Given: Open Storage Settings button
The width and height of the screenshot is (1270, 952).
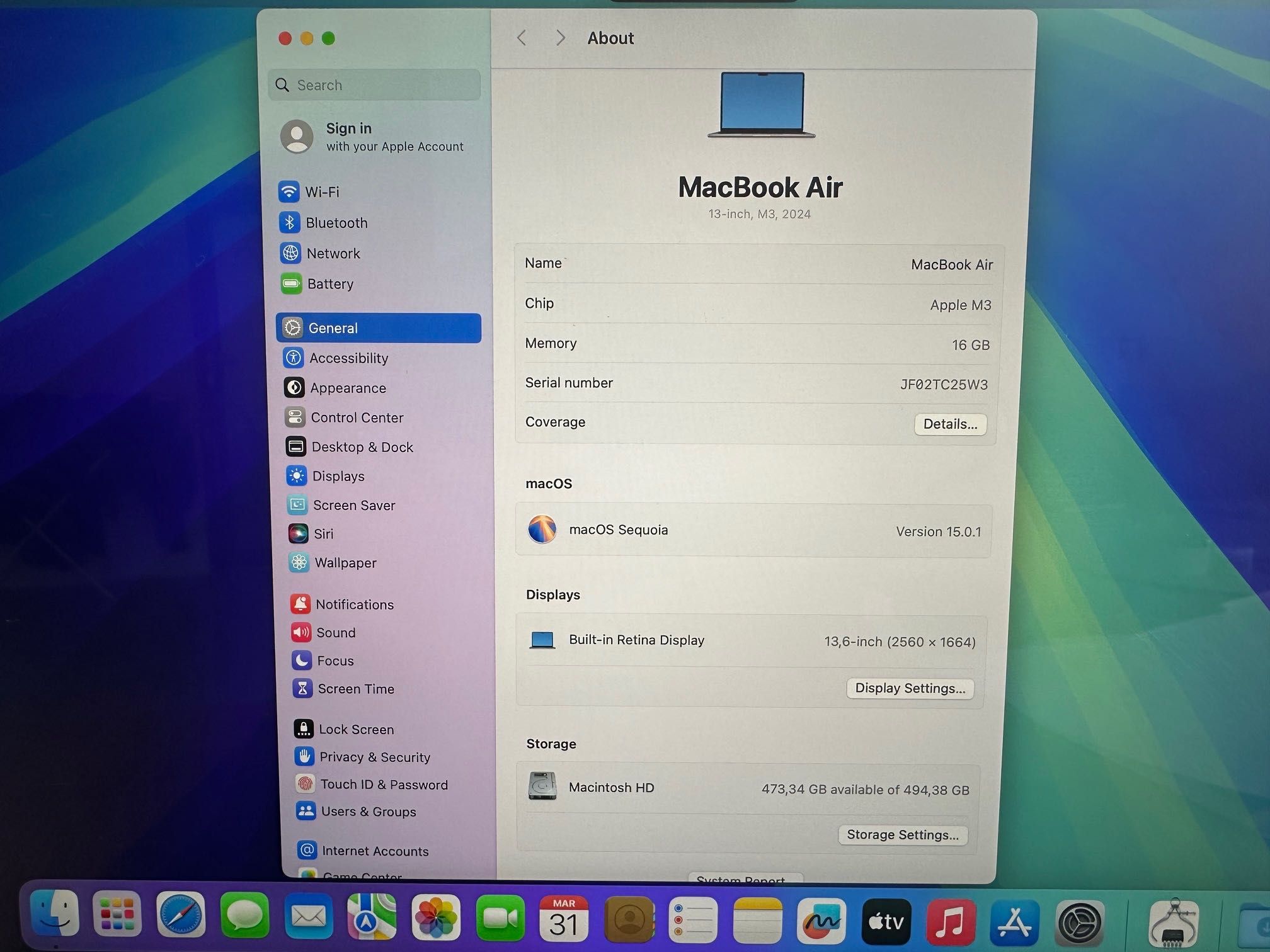Looking at the screenshot, I should (903, 835).
